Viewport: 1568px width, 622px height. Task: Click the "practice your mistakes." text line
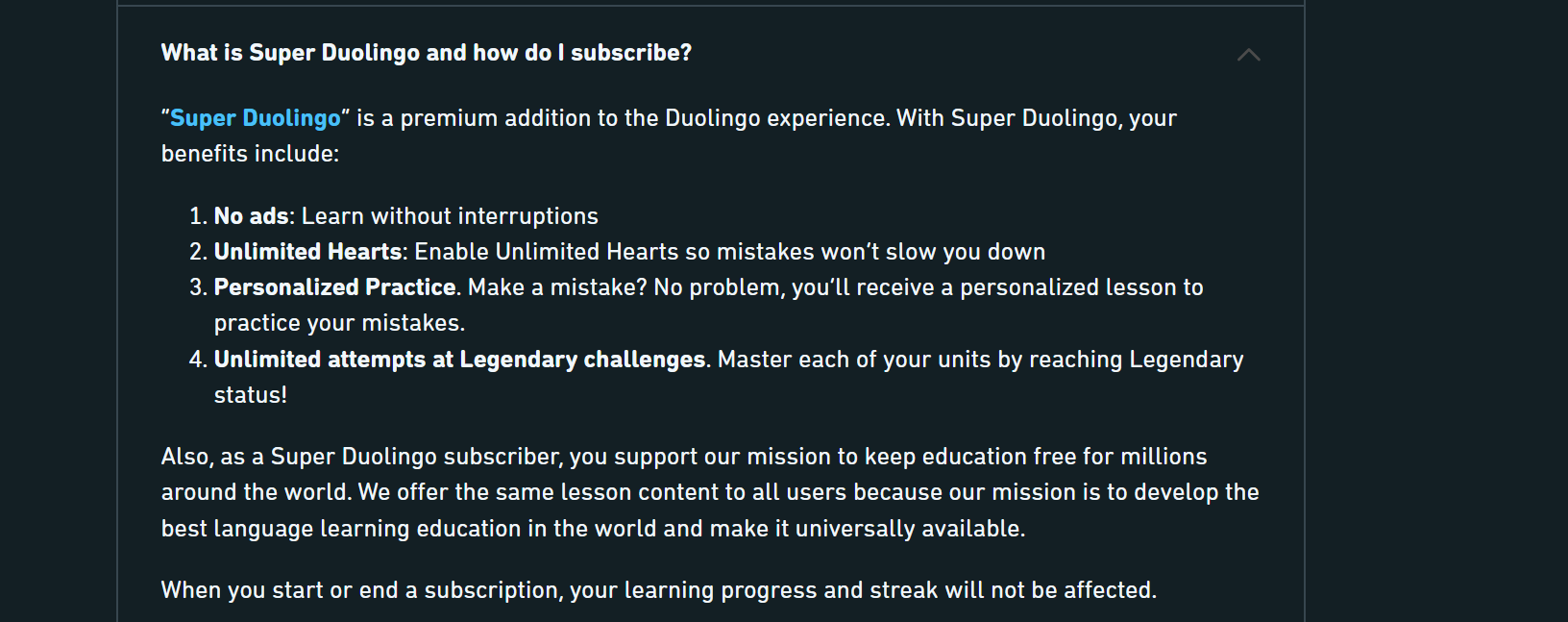click(x=339, y=323)
